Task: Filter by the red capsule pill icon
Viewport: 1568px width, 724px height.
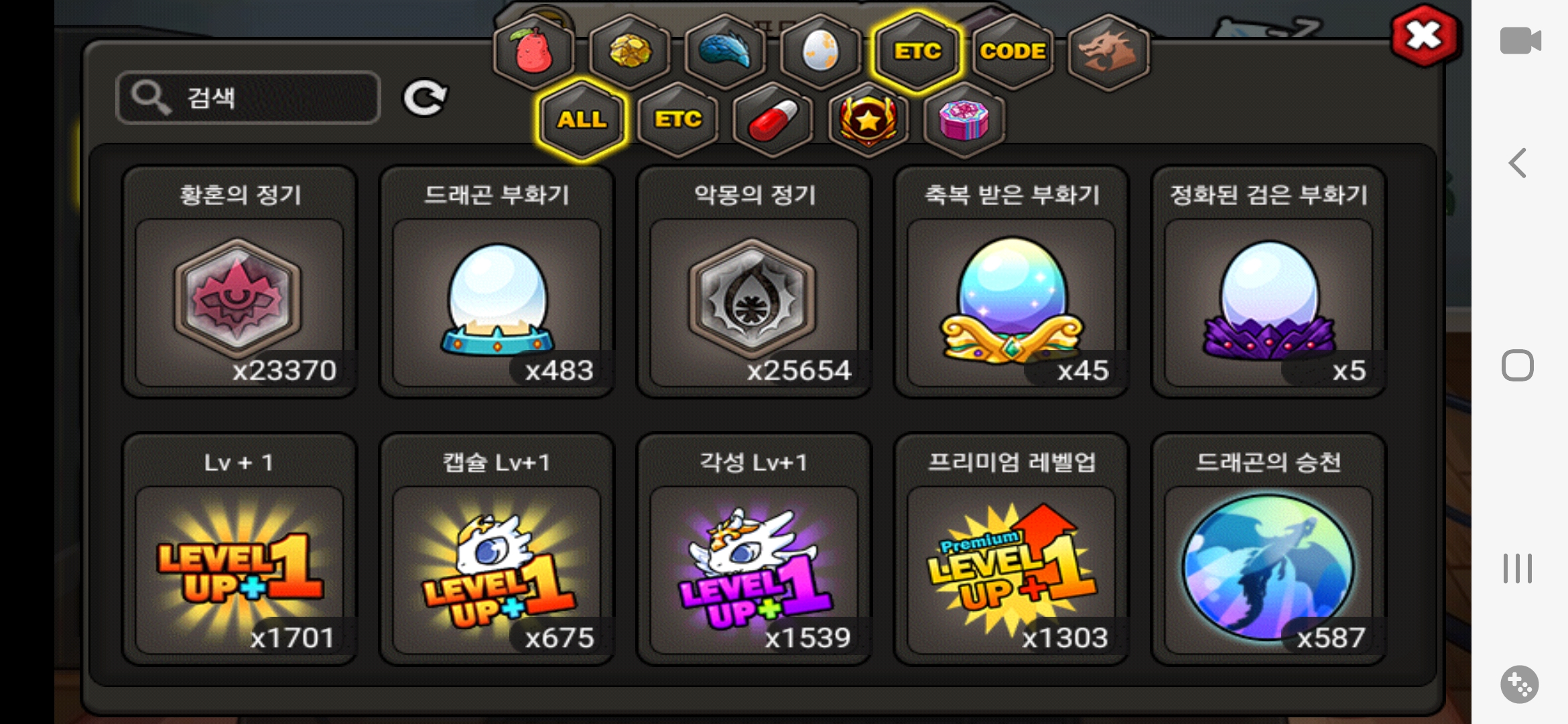Action: click(x=773, y=120)
